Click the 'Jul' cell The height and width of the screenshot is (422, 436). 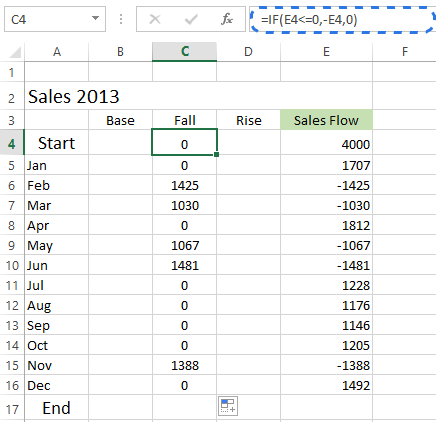[x=57, y=285]
